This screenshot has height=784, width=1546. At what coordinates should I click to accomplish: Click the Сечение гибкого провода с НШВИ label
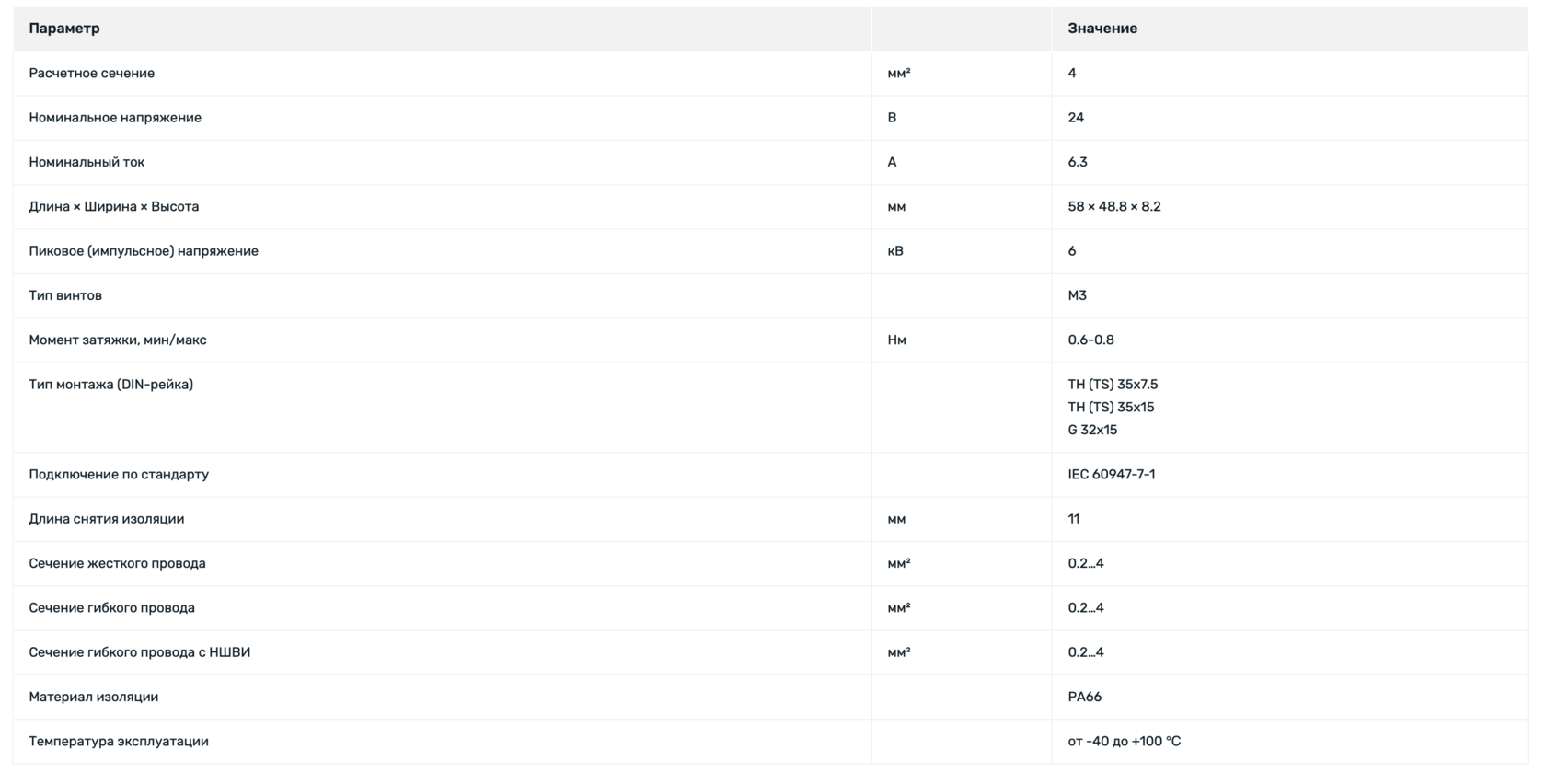(x=139, y=652)
